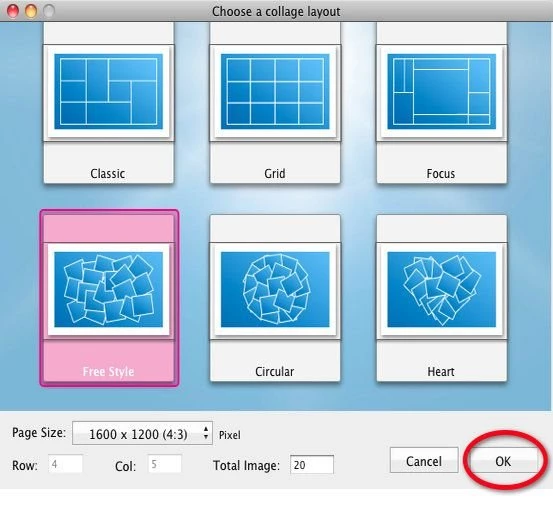Click the Pixel unit label

[230, 435]
